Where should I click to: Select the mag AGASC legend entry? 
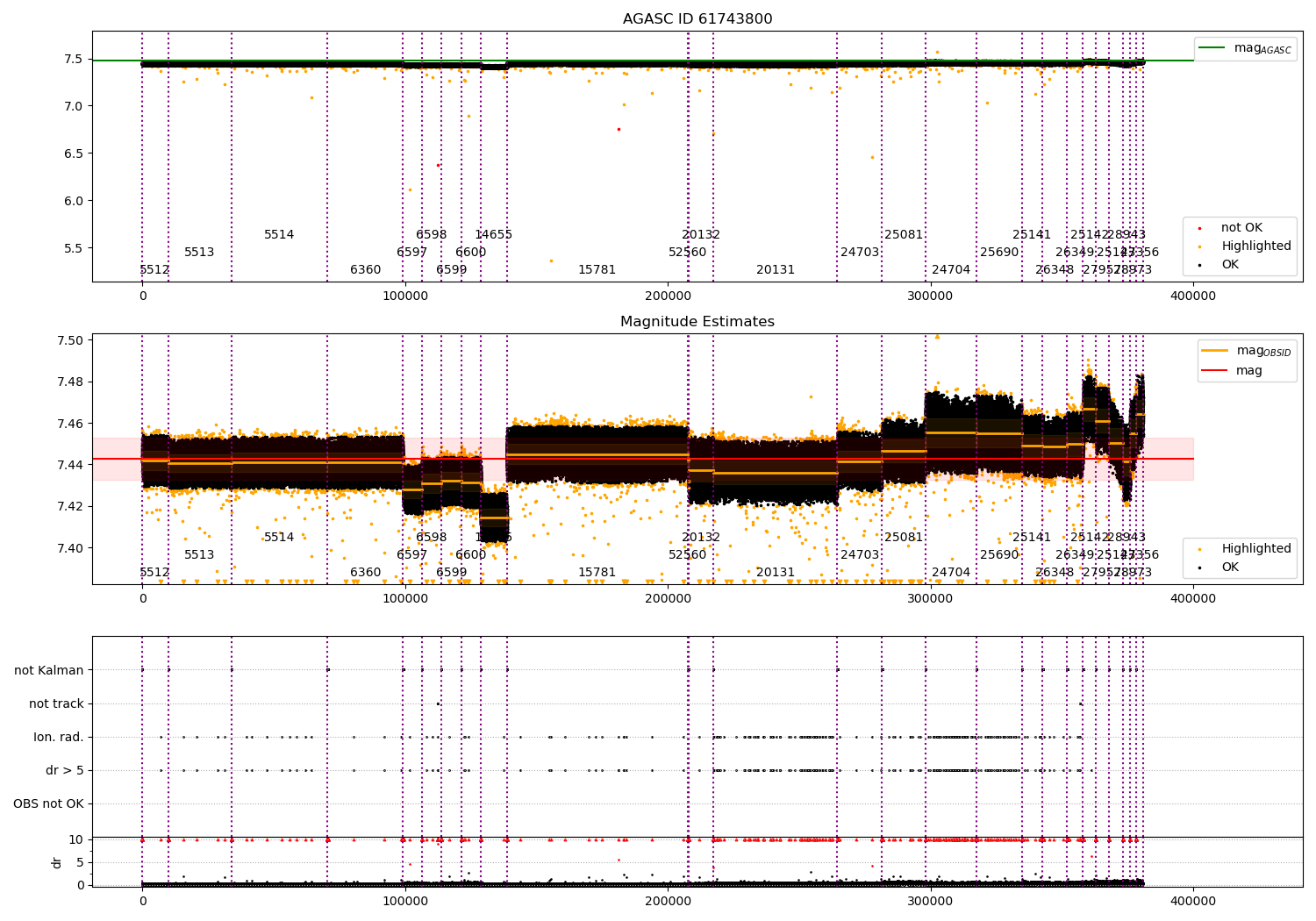[x=1246, y=49]
